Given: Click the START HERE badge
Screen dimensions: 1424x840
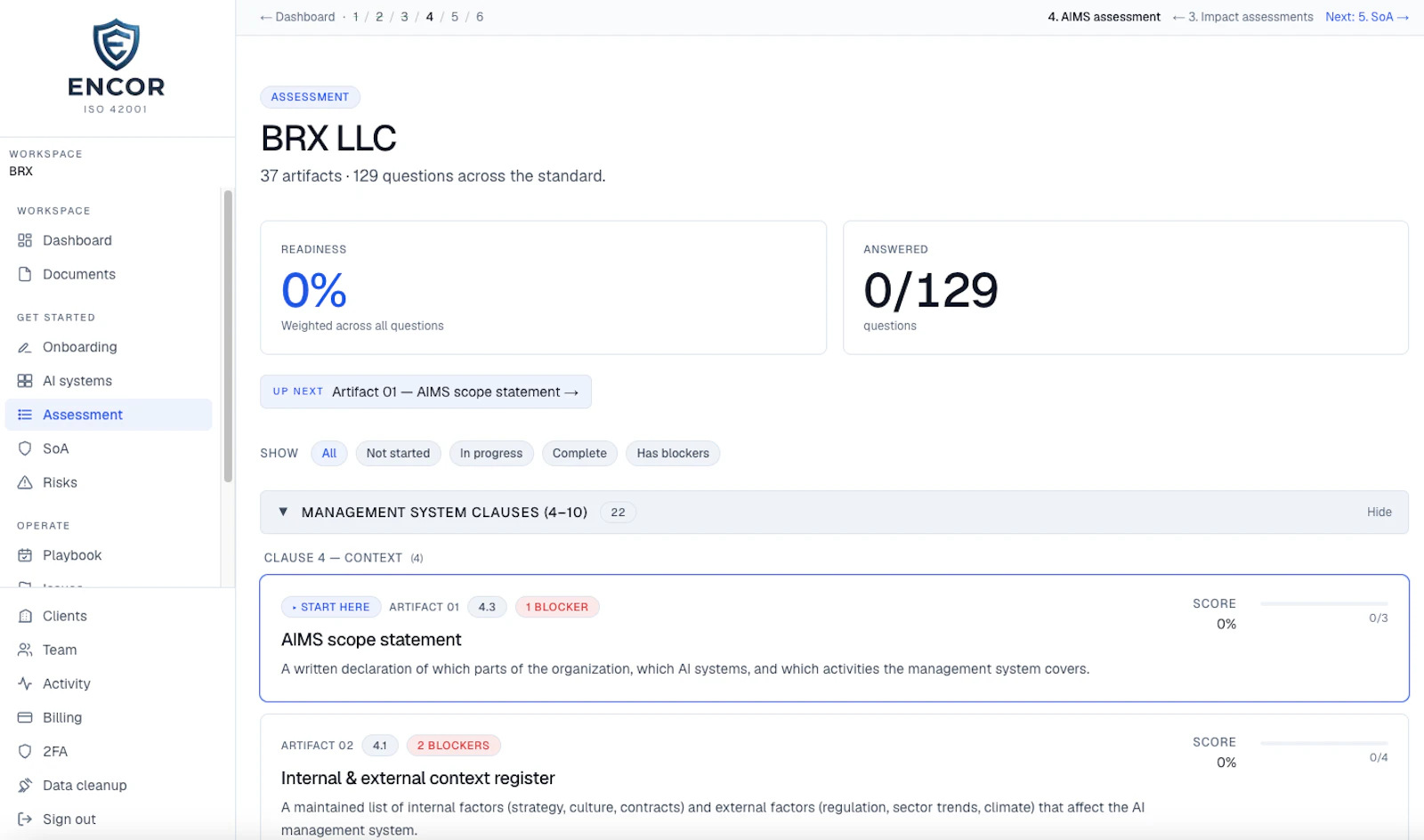Looking at the screenshot, I should pos(331,607).
